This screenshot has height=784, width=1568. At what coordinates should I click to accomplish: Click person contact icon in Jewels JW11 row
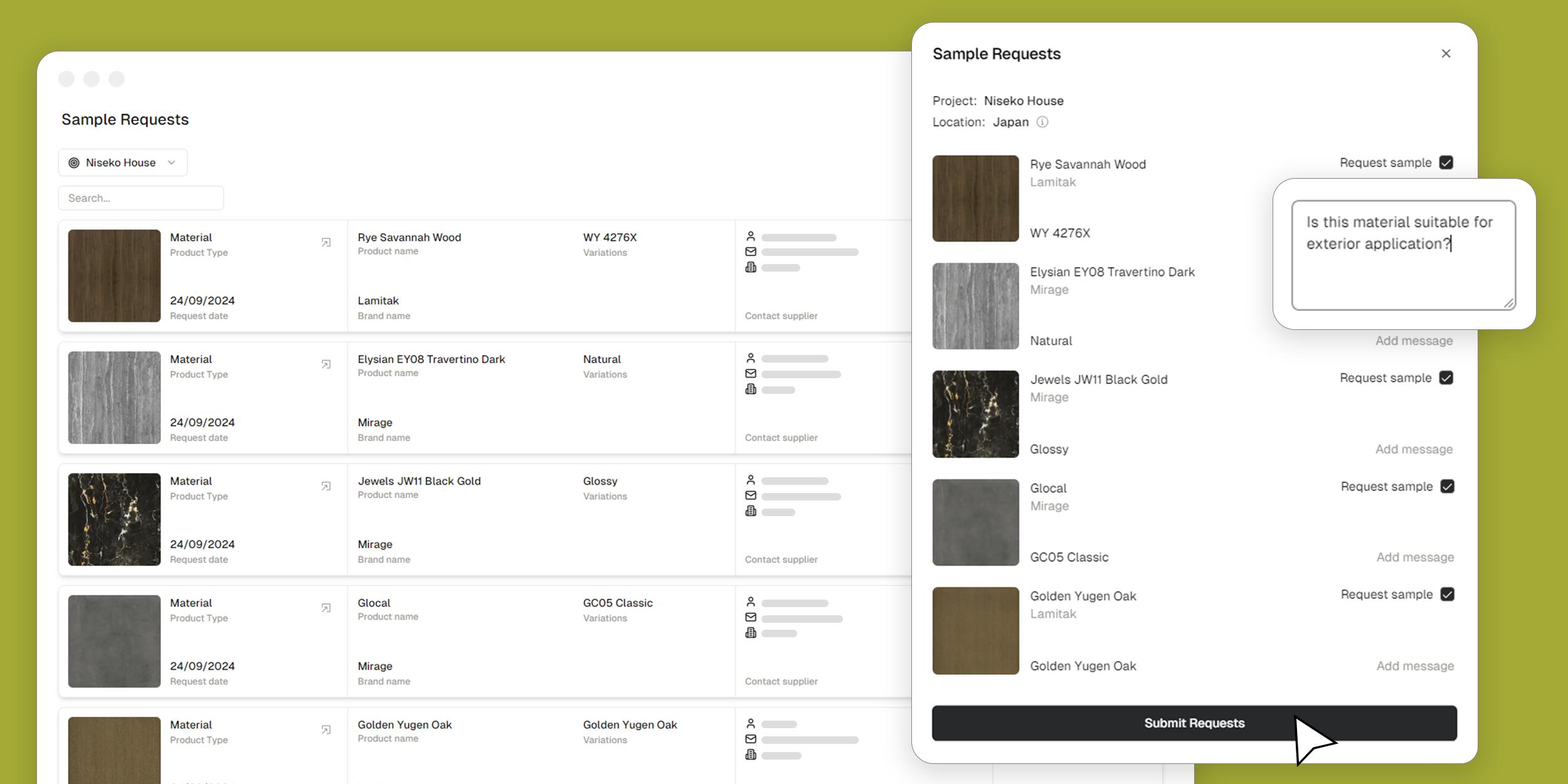751,480
